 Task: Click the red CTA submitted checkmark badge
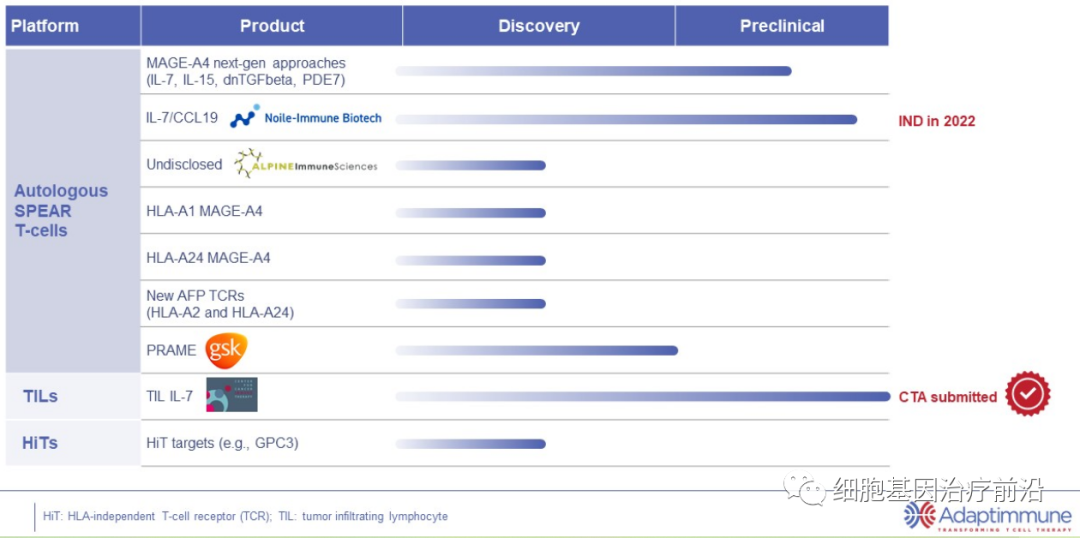click(x=1027, y=395)
